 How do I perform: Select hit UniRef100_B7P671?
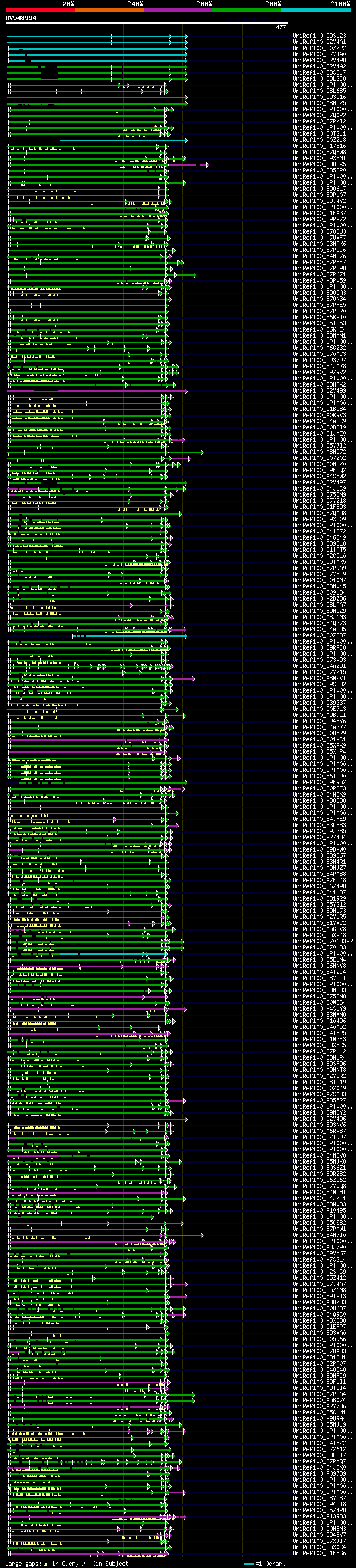coord(319,275)
